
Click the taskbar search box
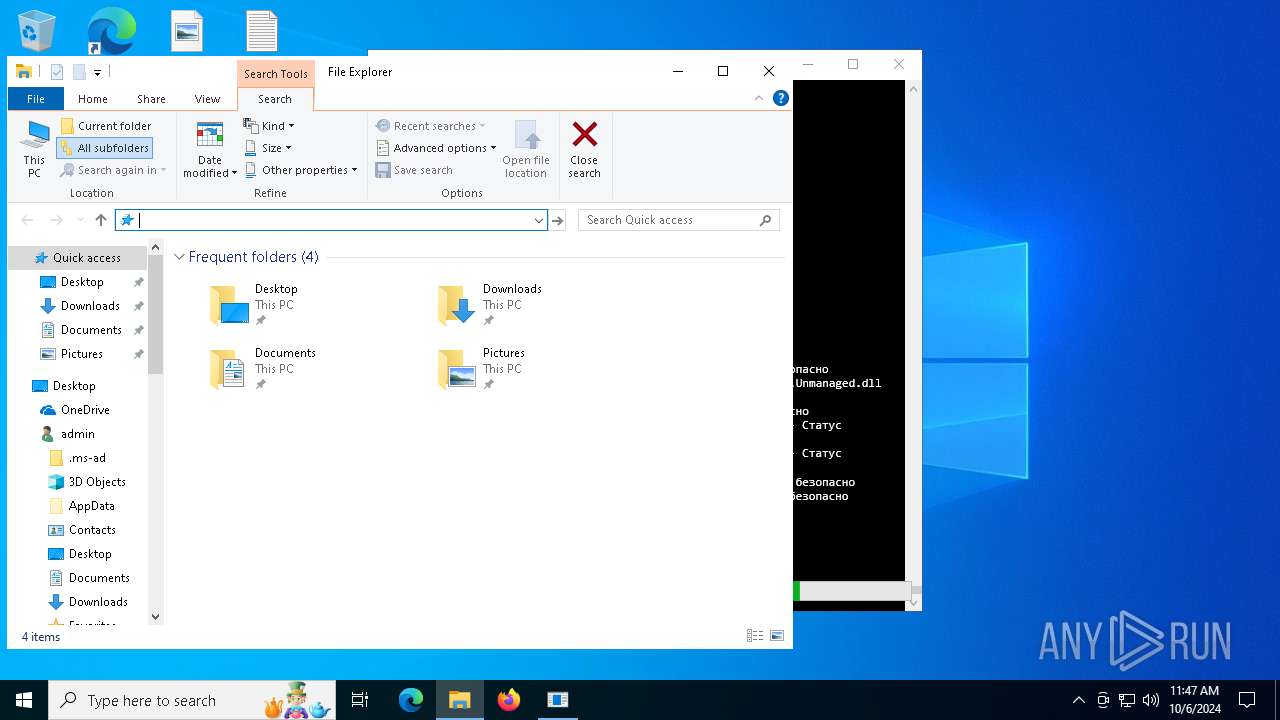[192, 700]
